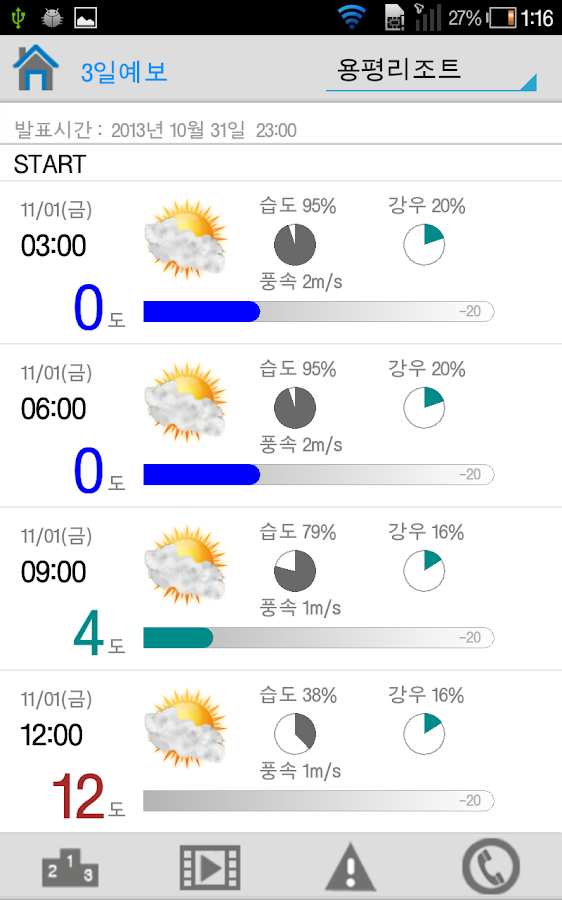562x900 pixels.
Task: Open the ranking podium icon
Action: click(x=70, y=867)
